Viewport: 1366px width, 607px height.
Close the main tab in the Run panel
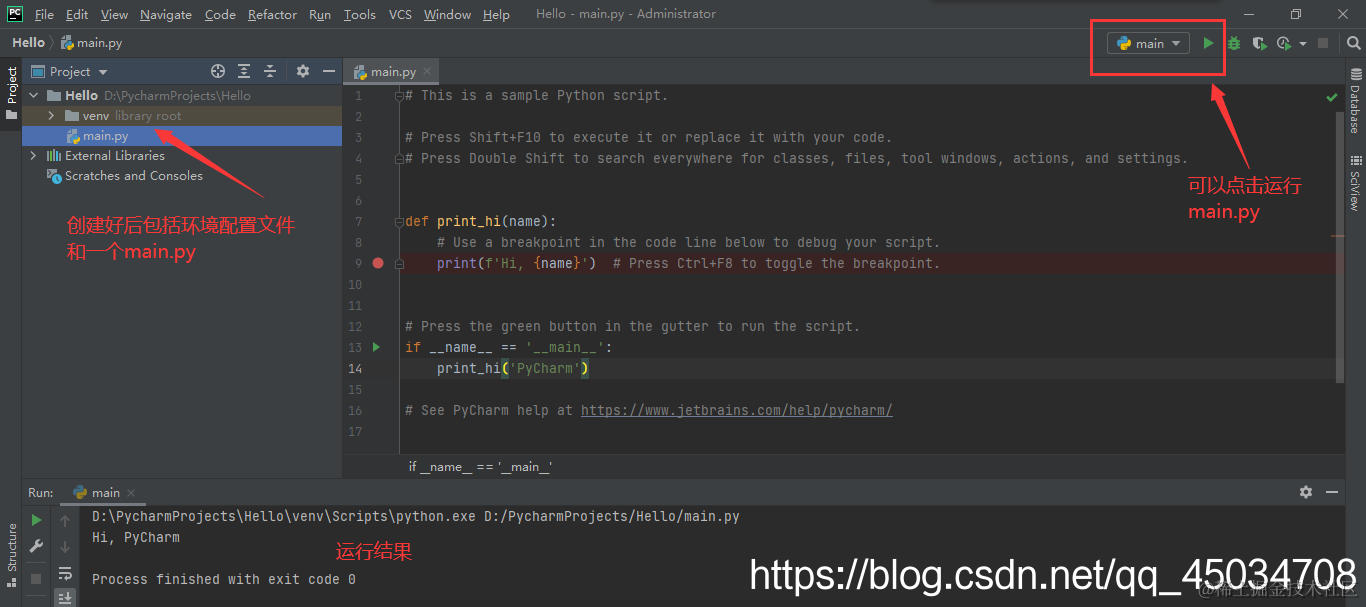[130, 492]
